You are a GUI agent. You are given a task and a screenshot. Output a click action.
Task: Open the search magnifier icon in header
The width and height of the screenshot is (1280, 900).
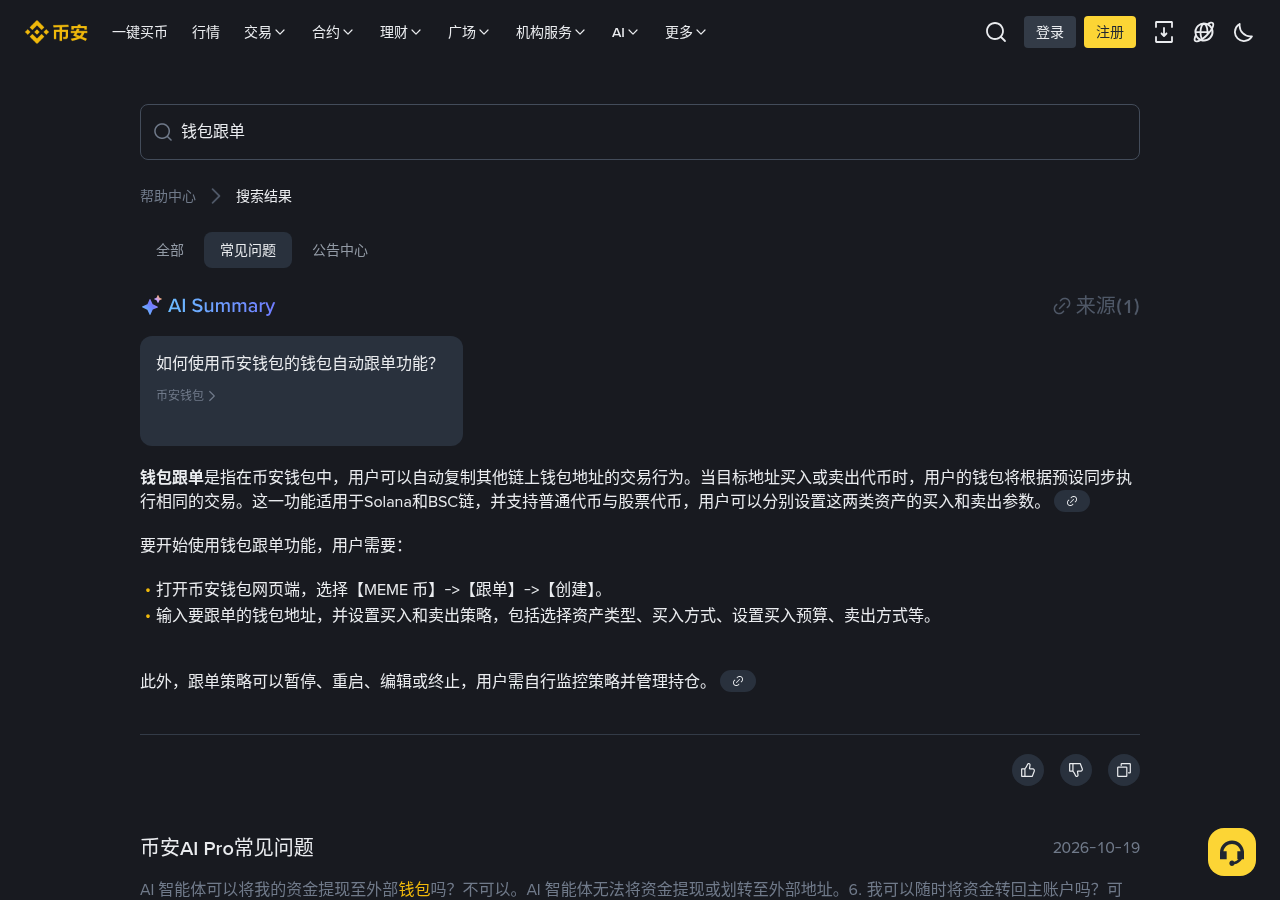coord(996,32)
